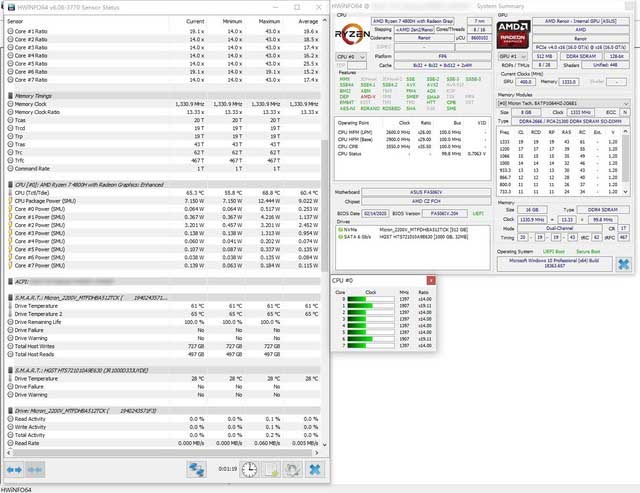
Task: Open the remote network computers icon
Action: tap(196, 470)
